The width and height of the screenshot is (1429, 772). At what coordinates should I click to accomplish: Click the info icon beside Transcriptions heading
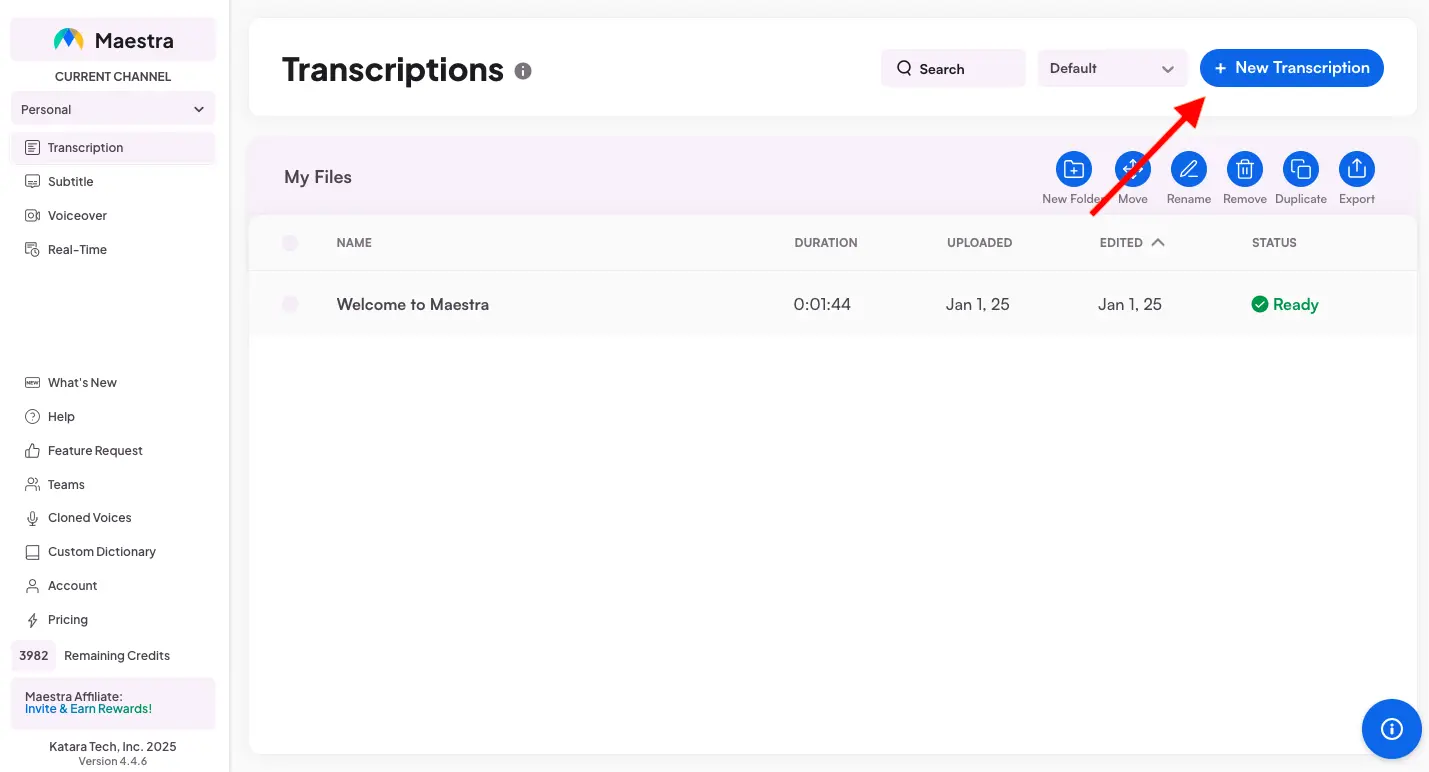523,71
